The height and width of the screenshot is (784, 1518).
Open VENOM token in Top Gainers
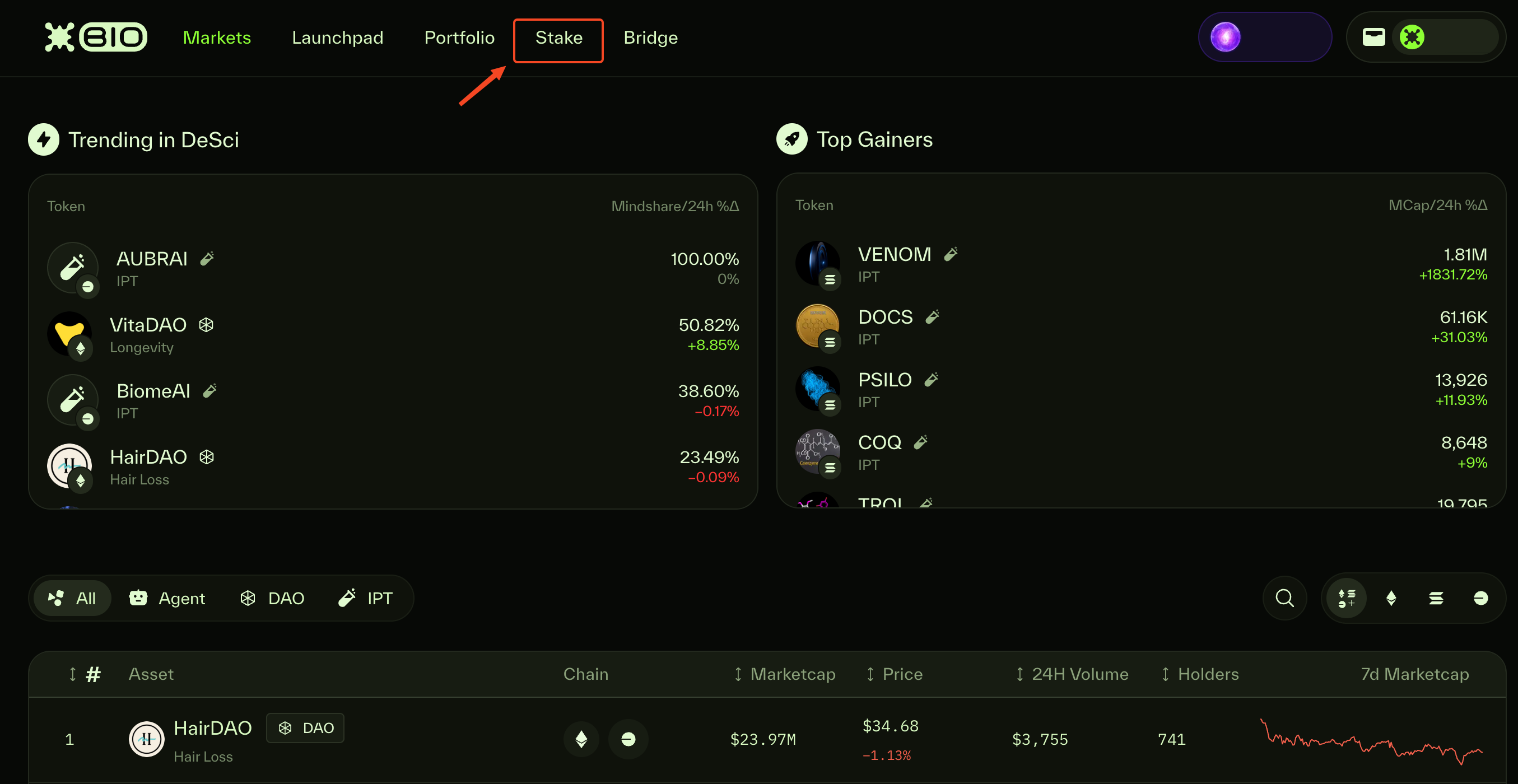894,254
